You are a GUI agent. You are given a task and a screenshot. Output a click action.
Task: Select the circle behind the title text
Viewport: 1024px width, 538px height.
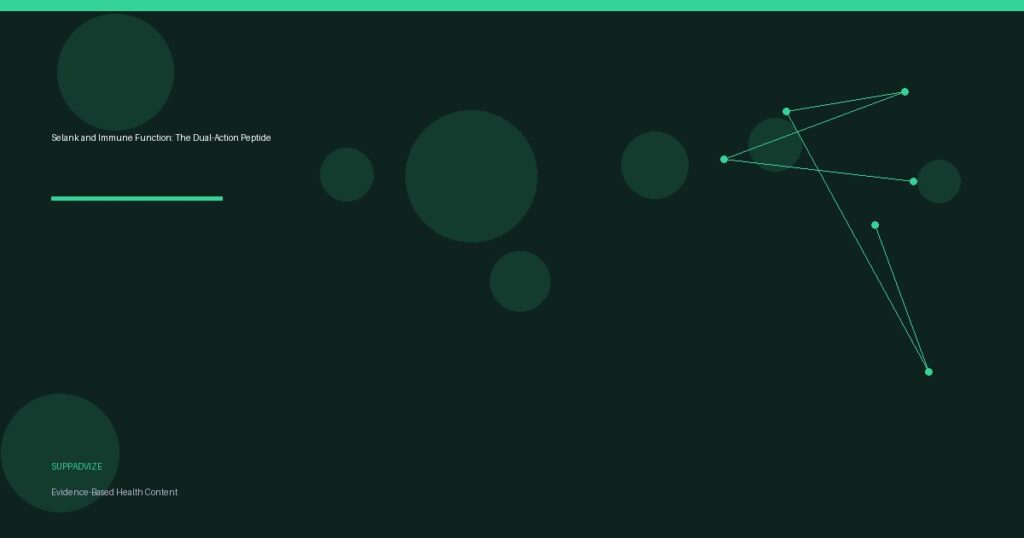click(x=115, y=72)
